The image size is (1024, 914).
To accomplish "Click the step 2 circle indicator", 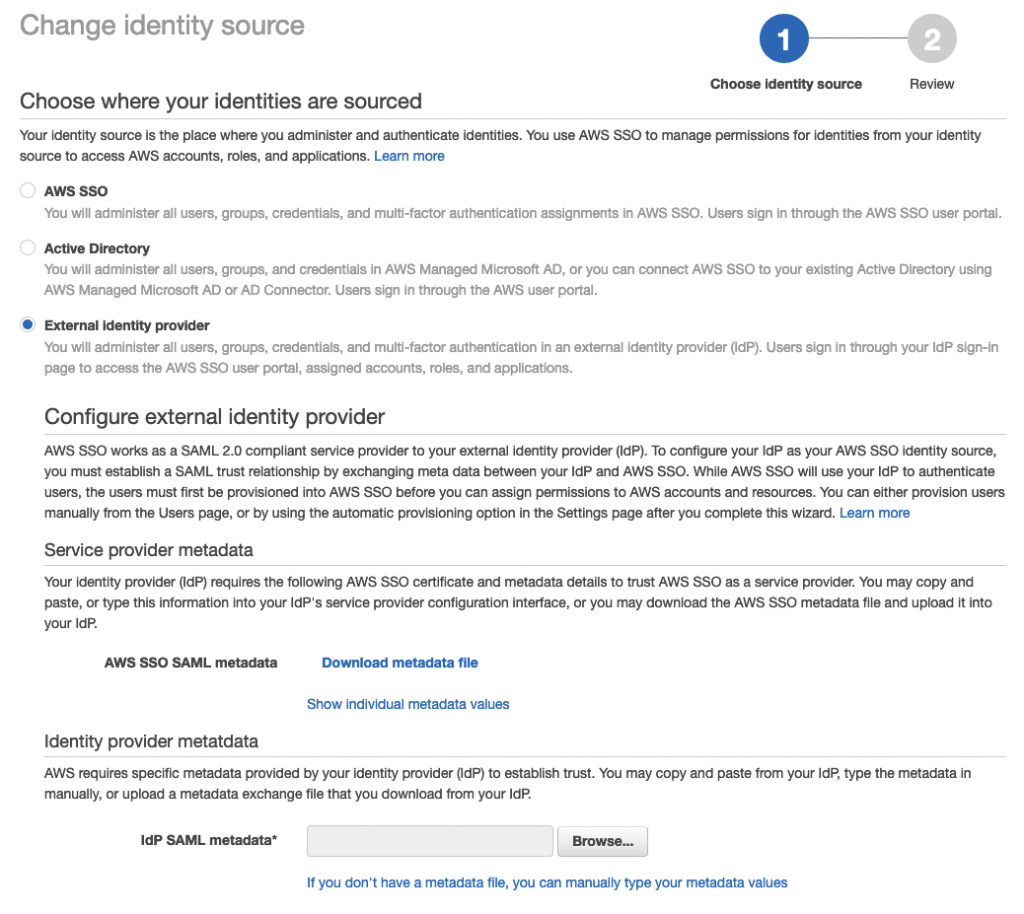I will (x=931, y=39).
